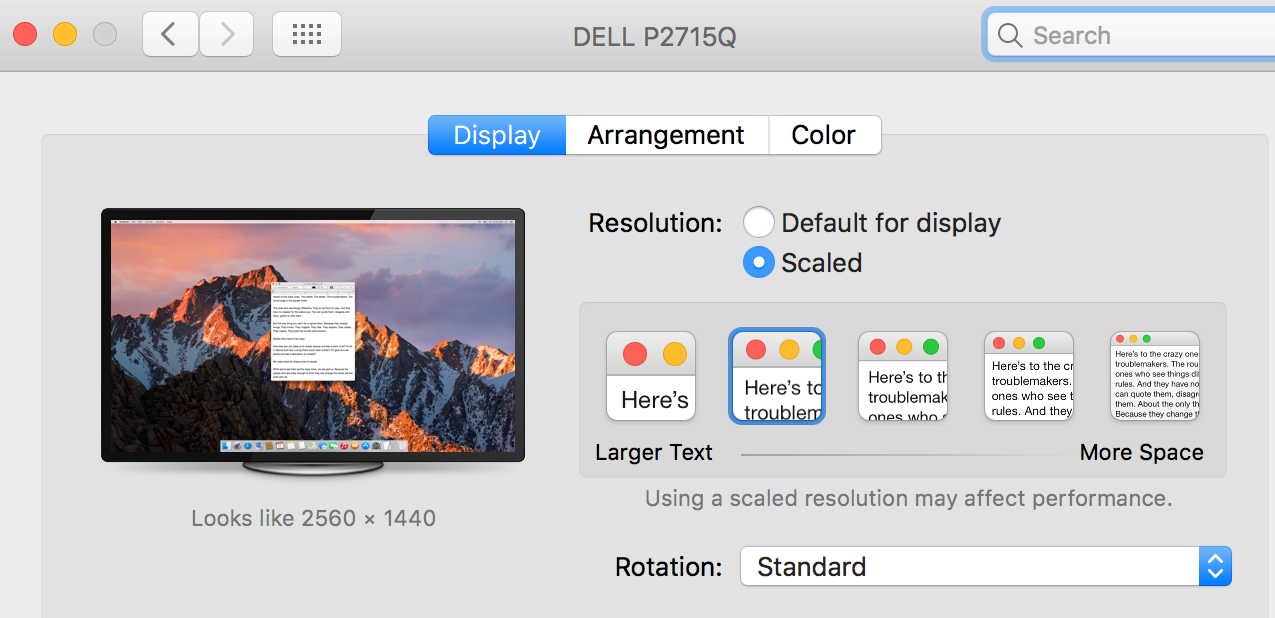1275x618 pixels.
Task: Click the display preview monitor image
Action: (x=313, y=340)
